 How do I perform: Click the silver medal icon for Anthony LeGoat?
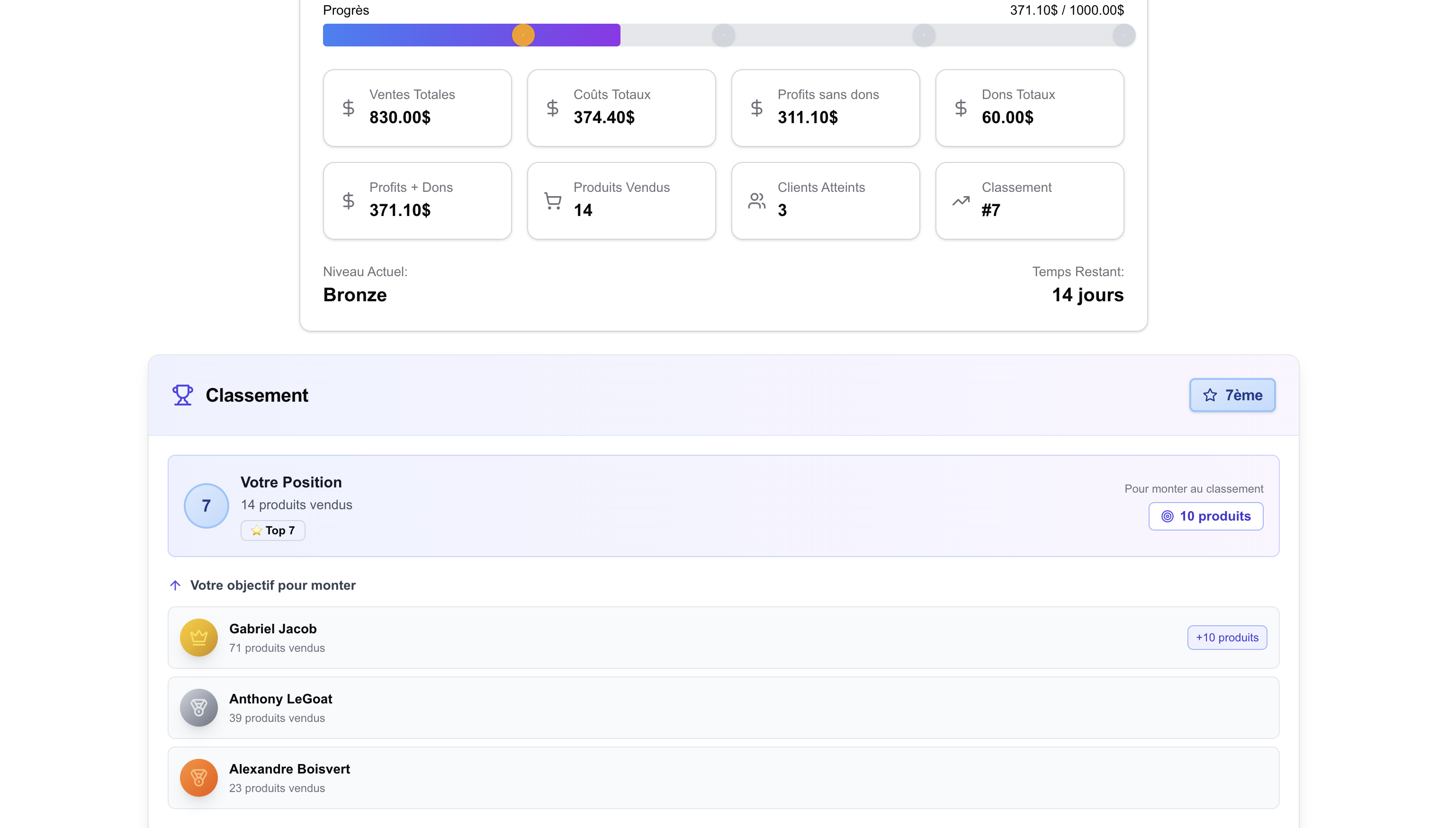(x=198, y=707)
